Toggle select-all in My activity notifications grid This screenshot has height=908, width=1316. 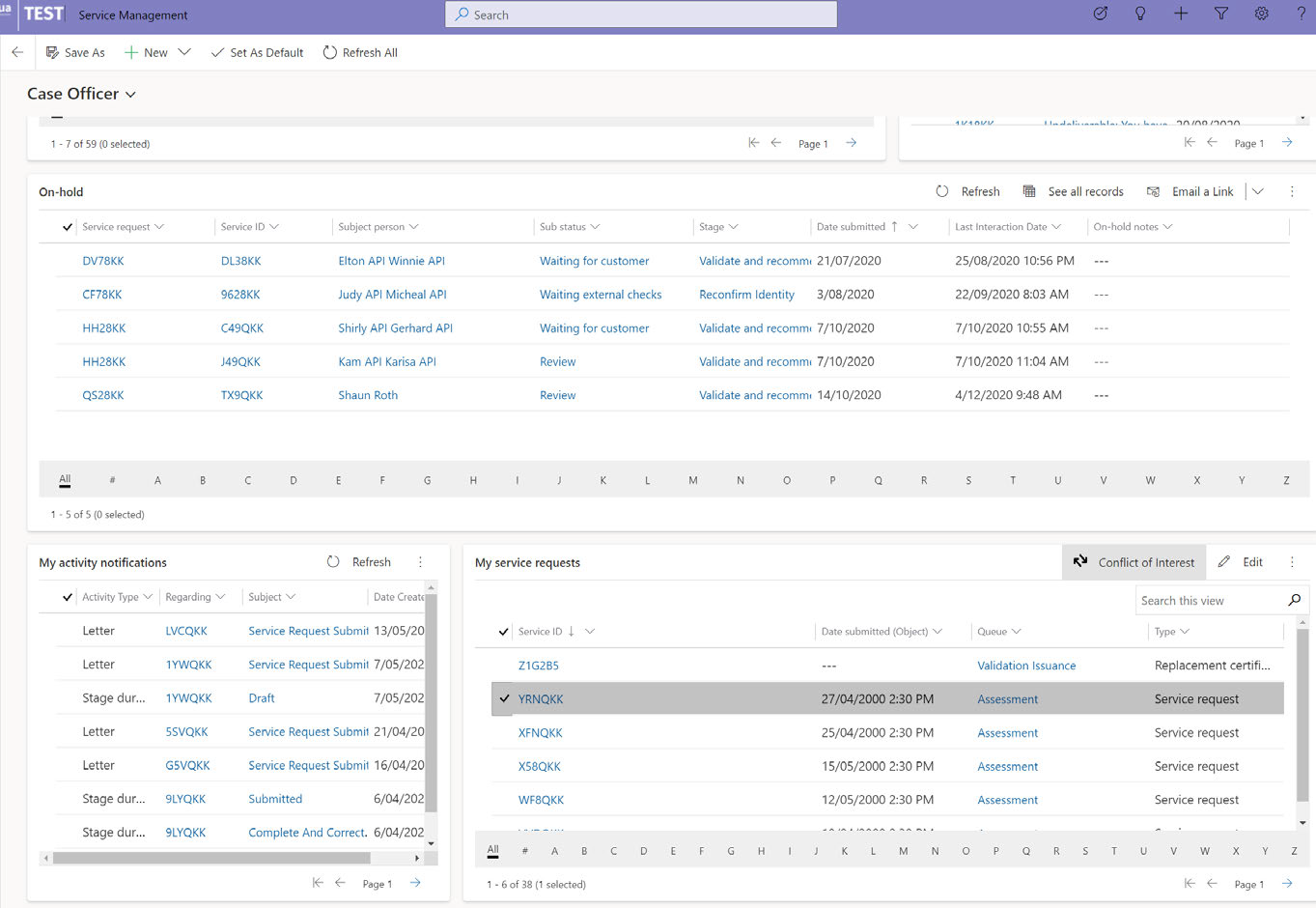68,597
